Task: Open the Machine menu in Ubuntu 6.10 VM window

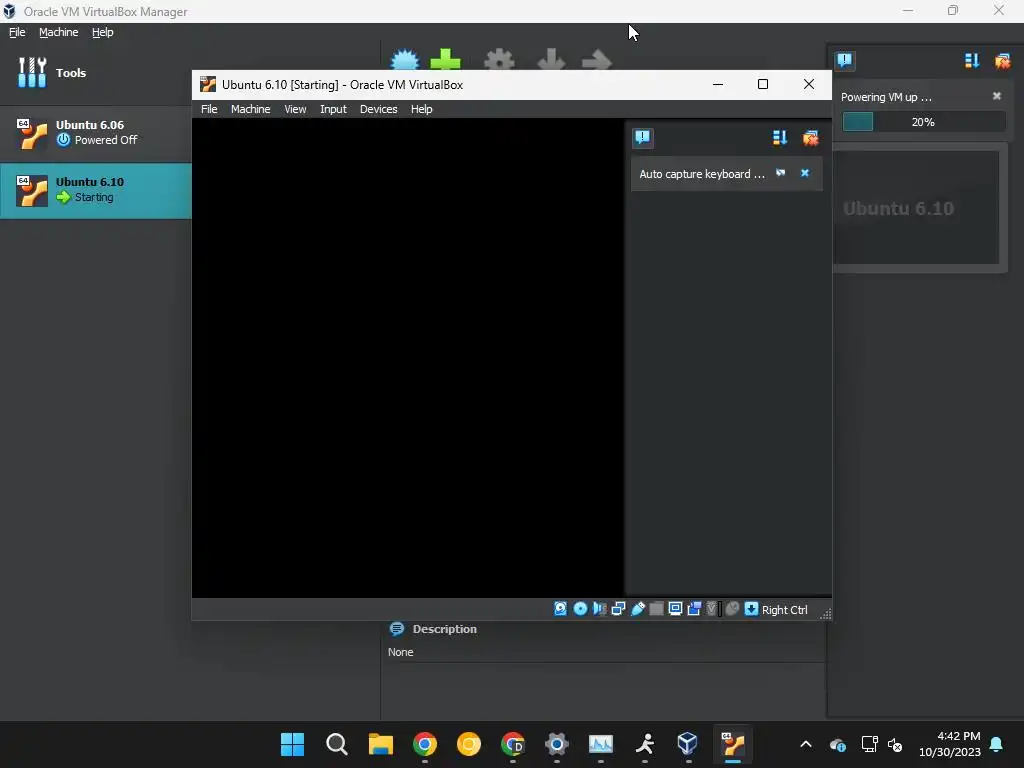Action: [x=250, y=109]
